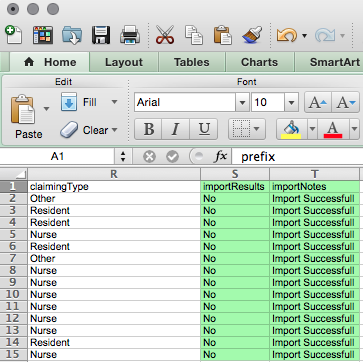
Task: Click the Select All corner button
Action: (x=14, y=174)
